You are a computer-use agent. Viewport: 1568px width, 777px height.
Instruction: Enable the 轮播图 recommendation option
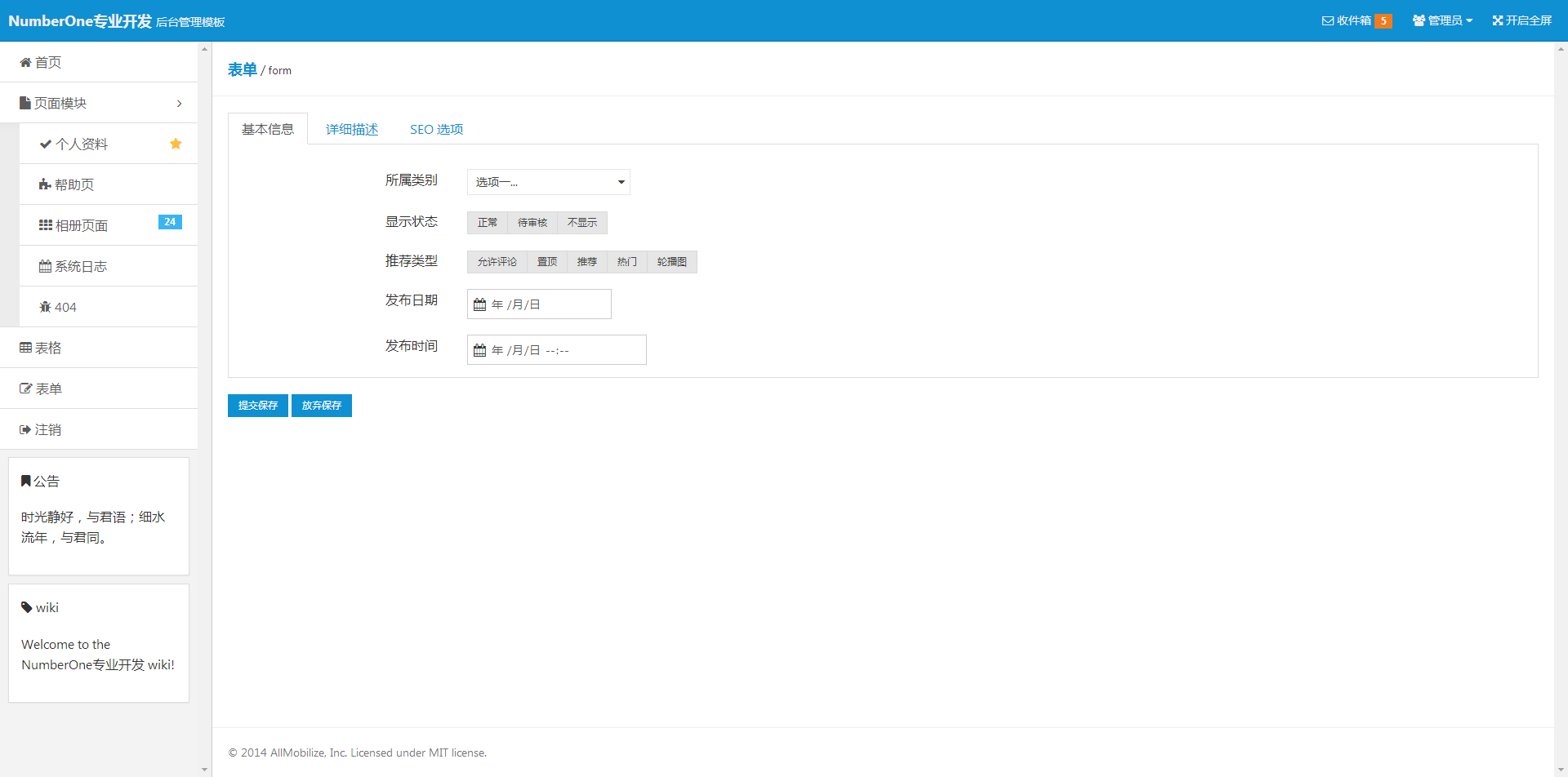(x=671, y=262)
